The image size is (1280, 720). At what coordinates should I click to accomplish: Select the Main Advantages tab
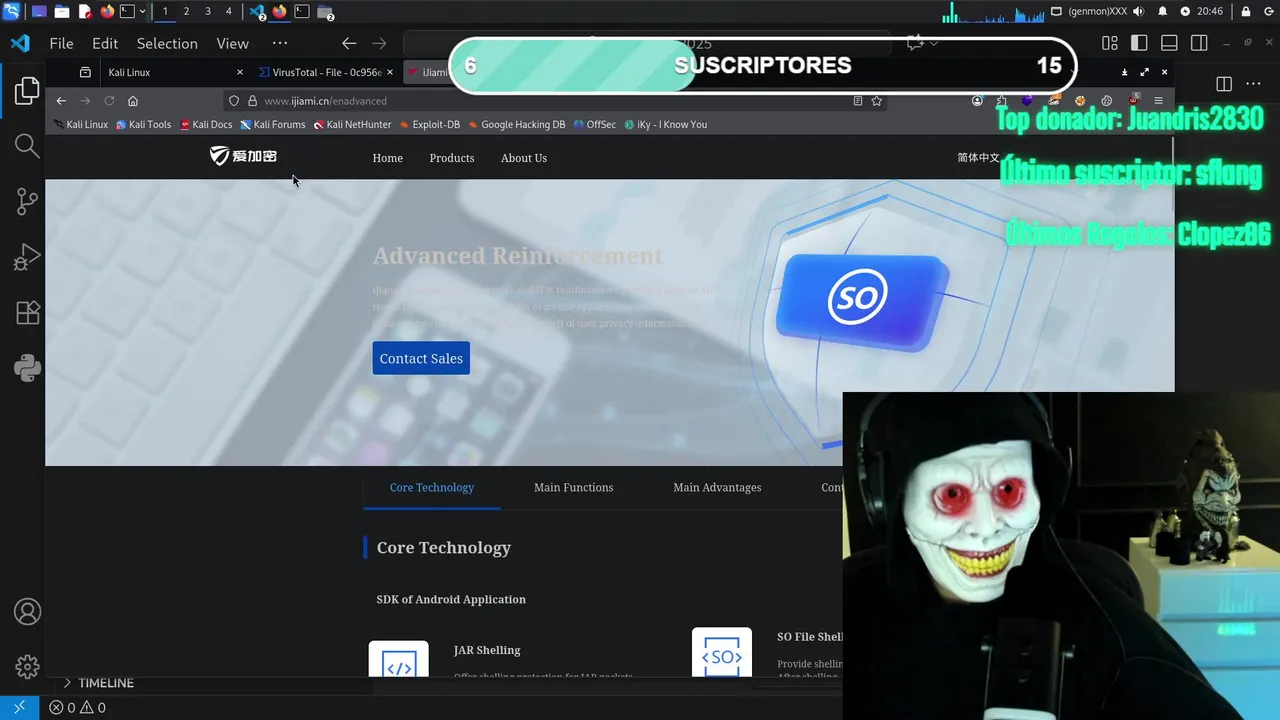(717, 488)
